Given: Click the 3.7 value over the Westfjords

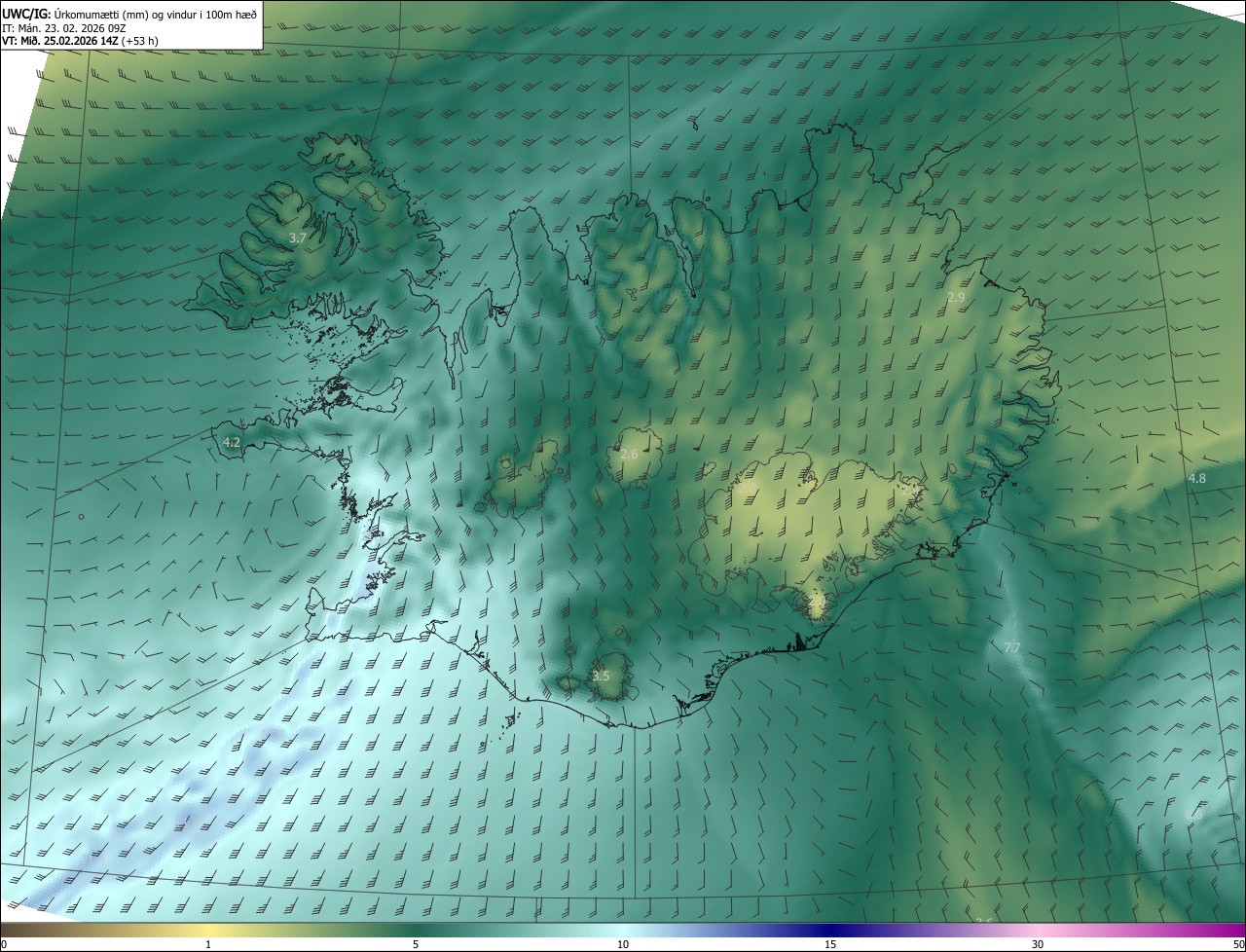Looking at the screenshot, I should pyautogui.click(x=298, y=238).
